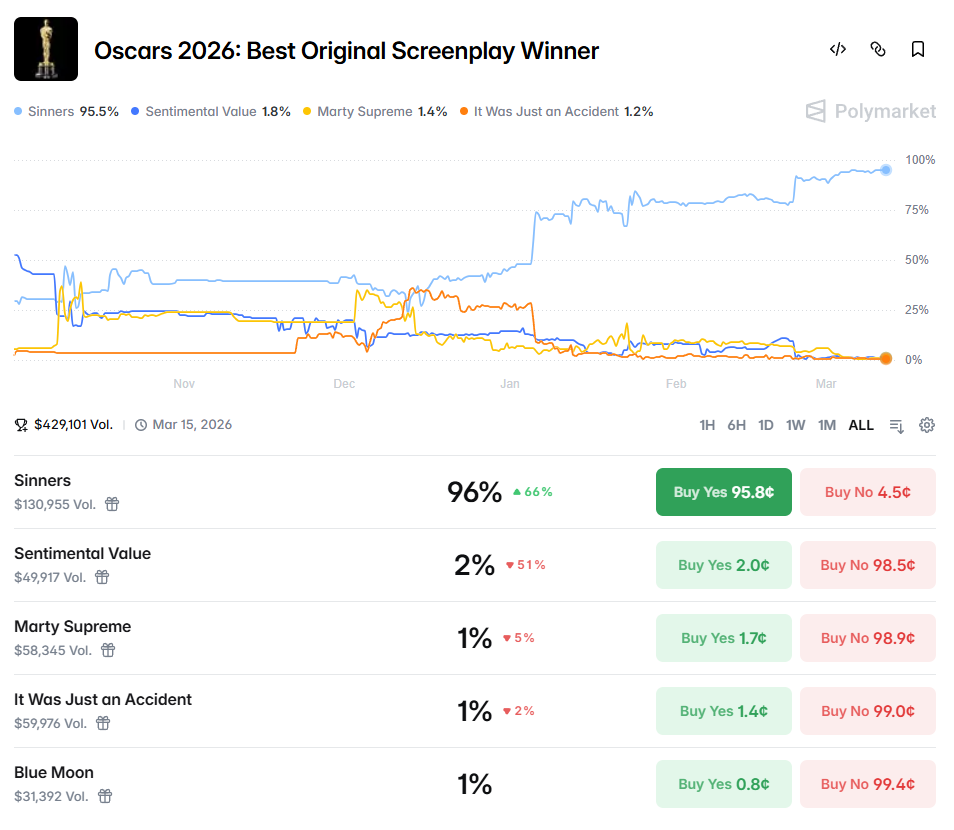Buy Yes on It Was Just an Accident
The width and height of the screenshot is (954, 830).
(723, 711)
